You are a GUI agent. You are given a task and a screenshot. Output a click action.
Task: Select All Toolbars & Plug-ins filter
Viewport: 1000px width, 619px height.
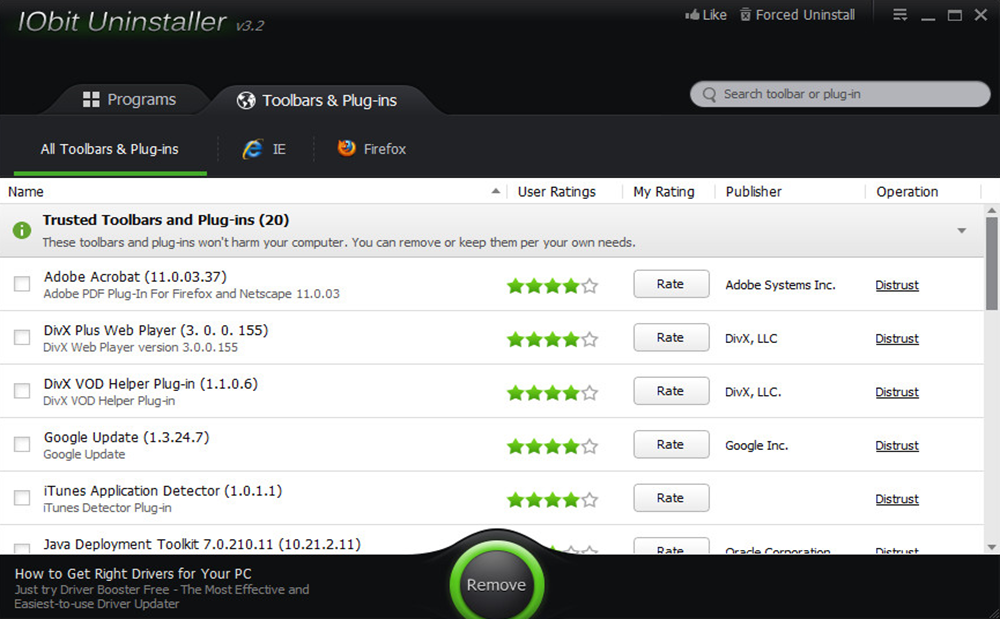[110, 149]
